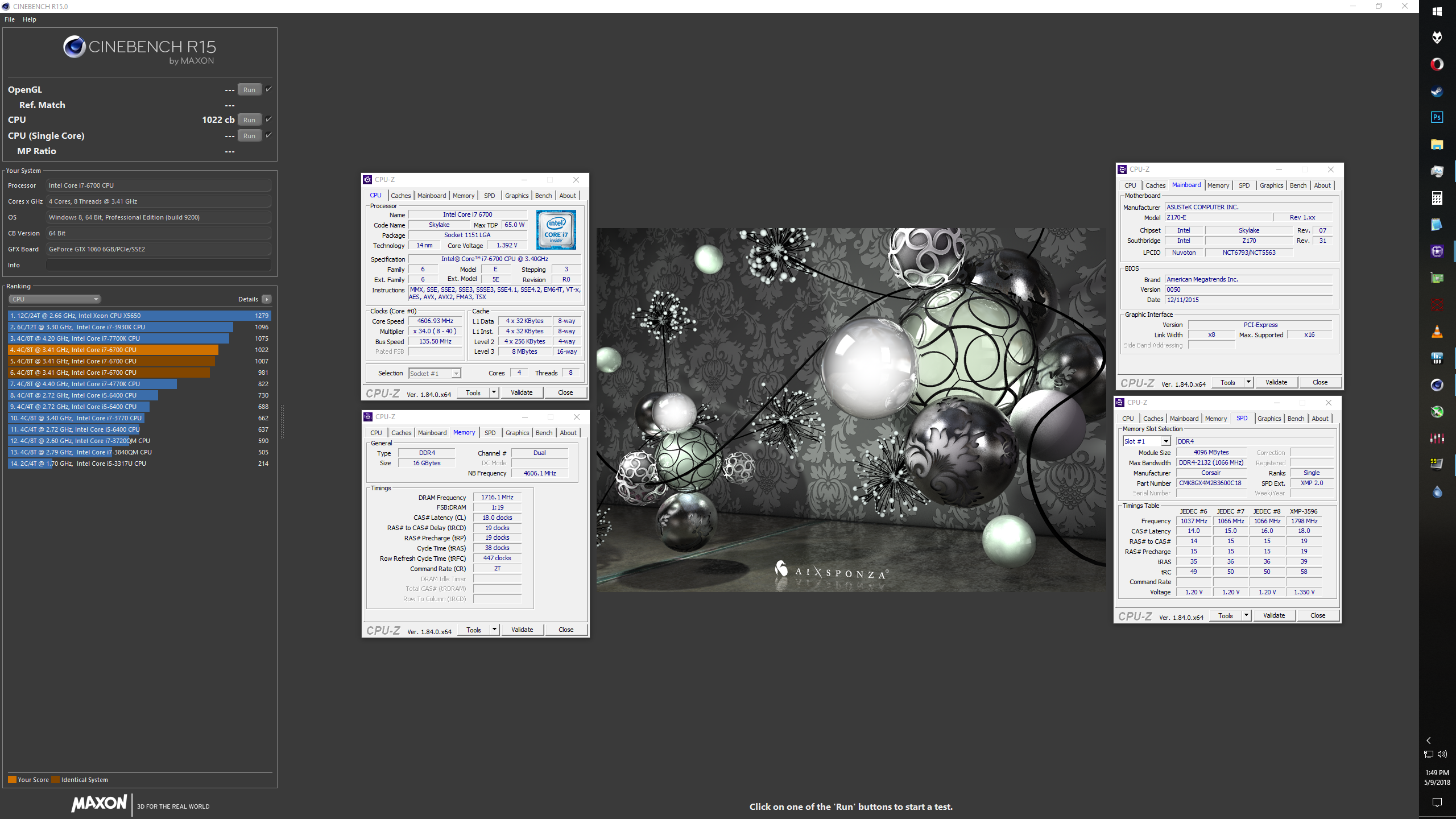Viewport: 1456px width, 819px height.
Task: Open the Help menu in Cinebench
Action: click(x=30, y=19)
